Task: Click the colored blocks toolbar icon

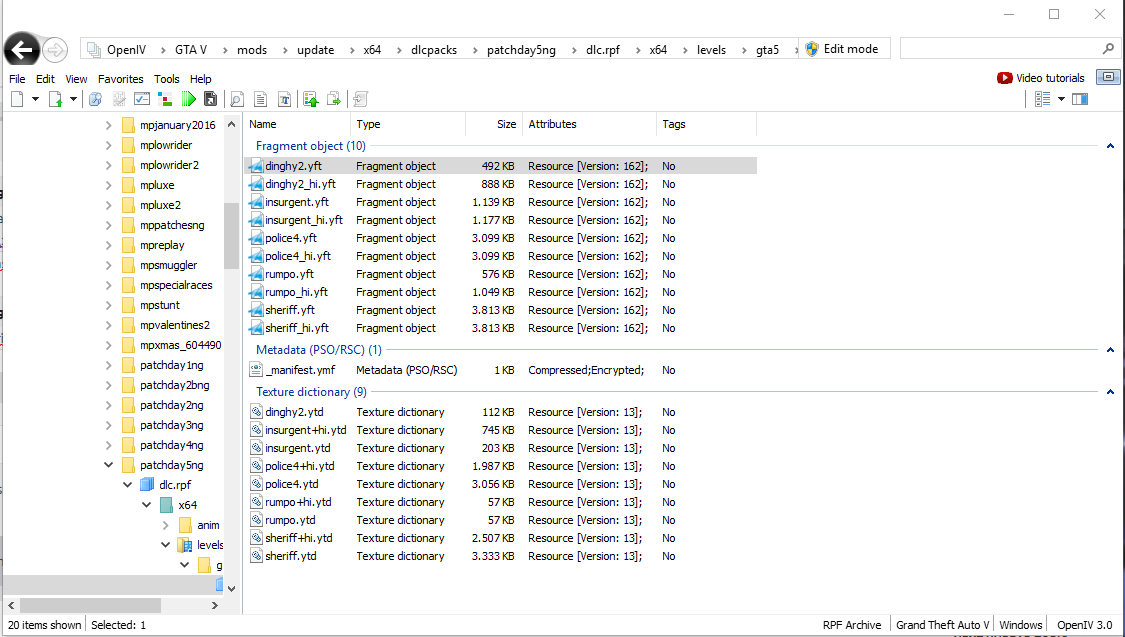Action: click(165, 99)
